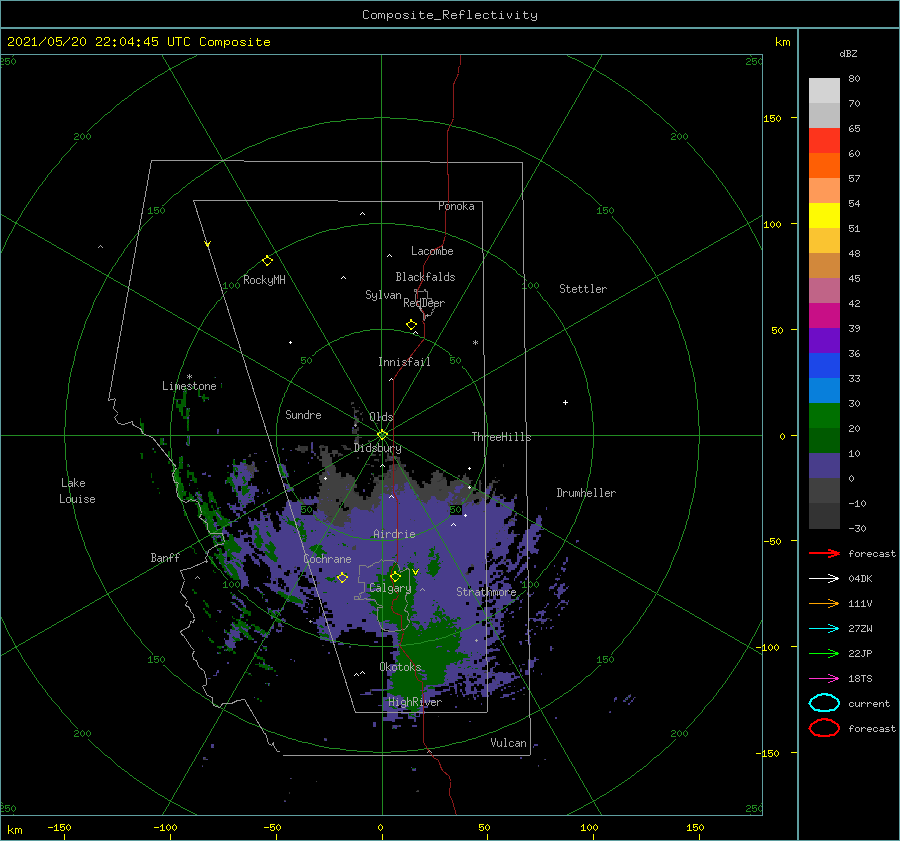Click the Calgary city label
The height and width of the screenshot is (841, 900).
[390, 588]
